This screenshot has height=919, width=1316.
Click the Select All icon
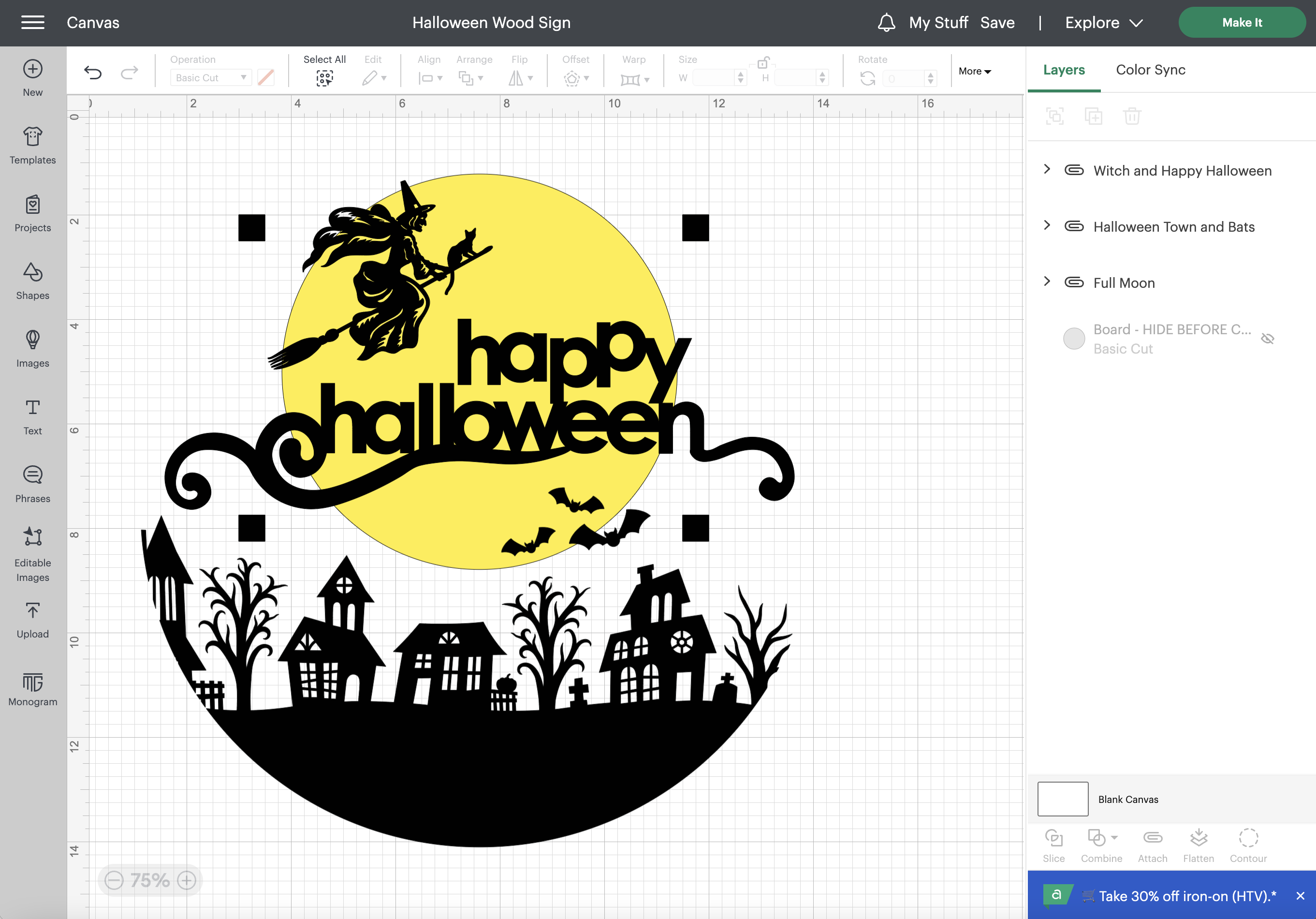tap(324, 78)
